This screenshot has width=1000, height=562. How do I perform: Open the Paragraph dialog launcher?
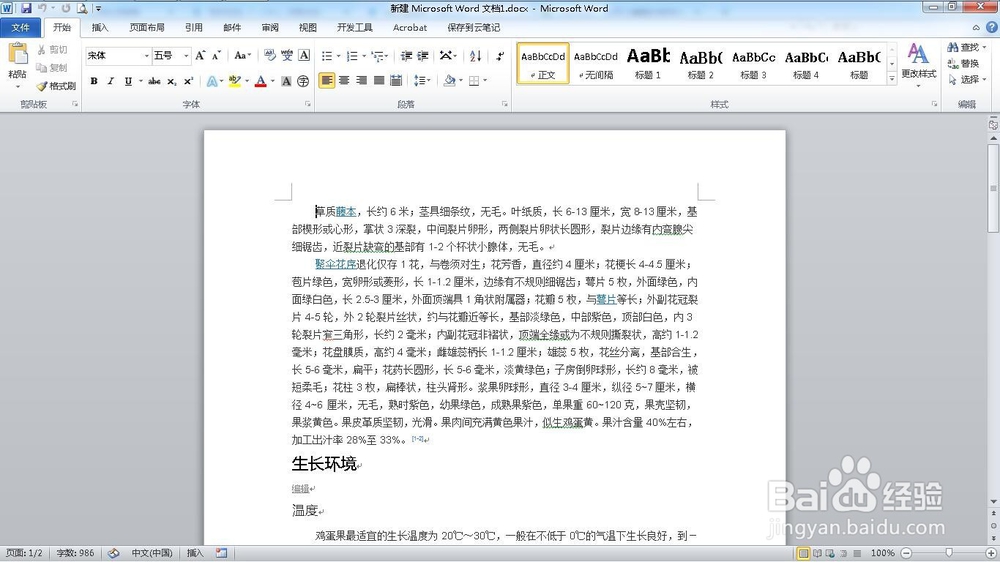point(504,104)
